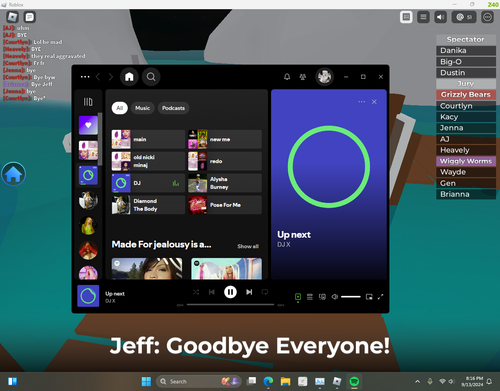This screenshot has width=500, height=391.
Task: Open the Windows Start menu
Action: pyautogui.click(x=146, y=381)
